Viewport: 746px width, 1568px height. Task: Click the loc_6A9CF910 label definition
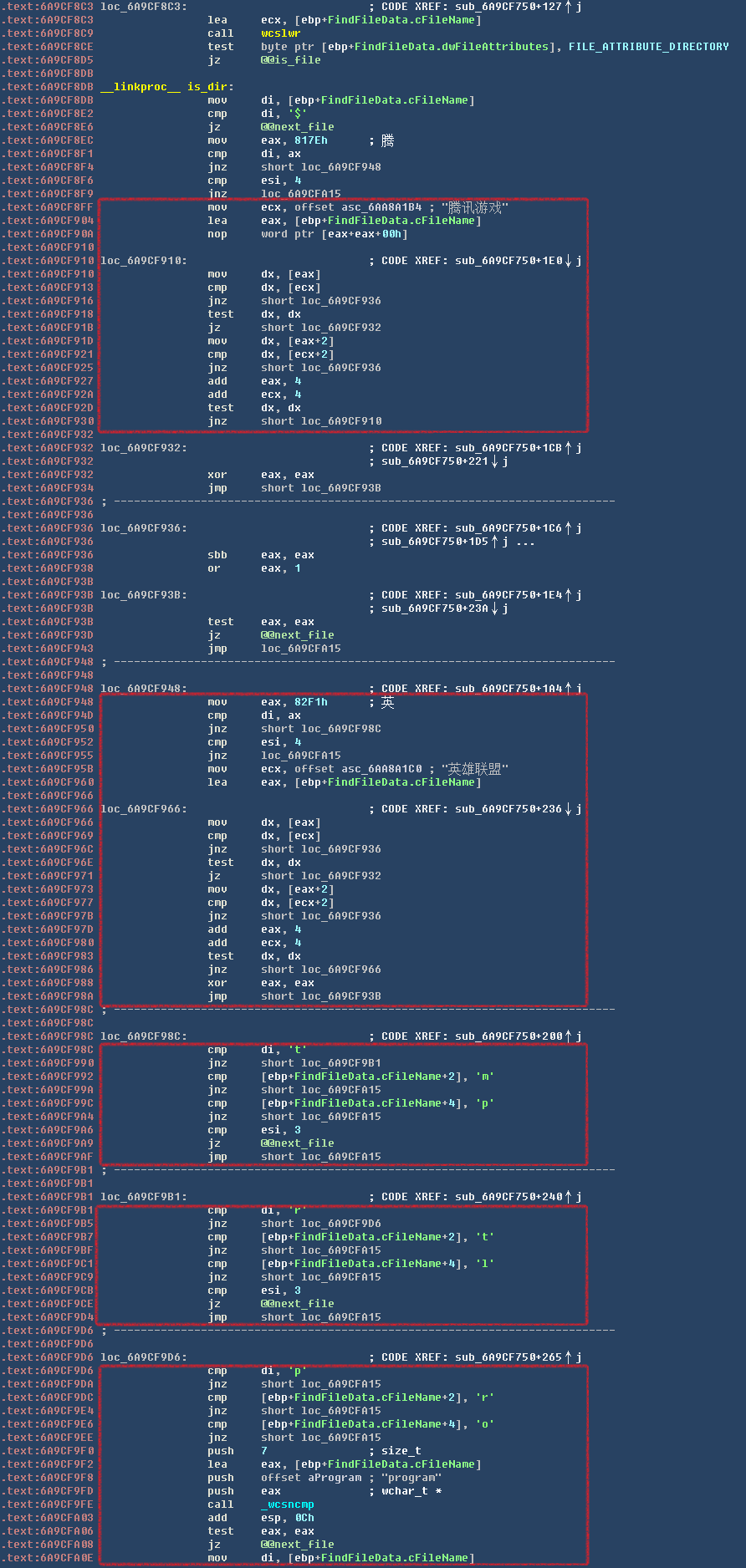143,261
